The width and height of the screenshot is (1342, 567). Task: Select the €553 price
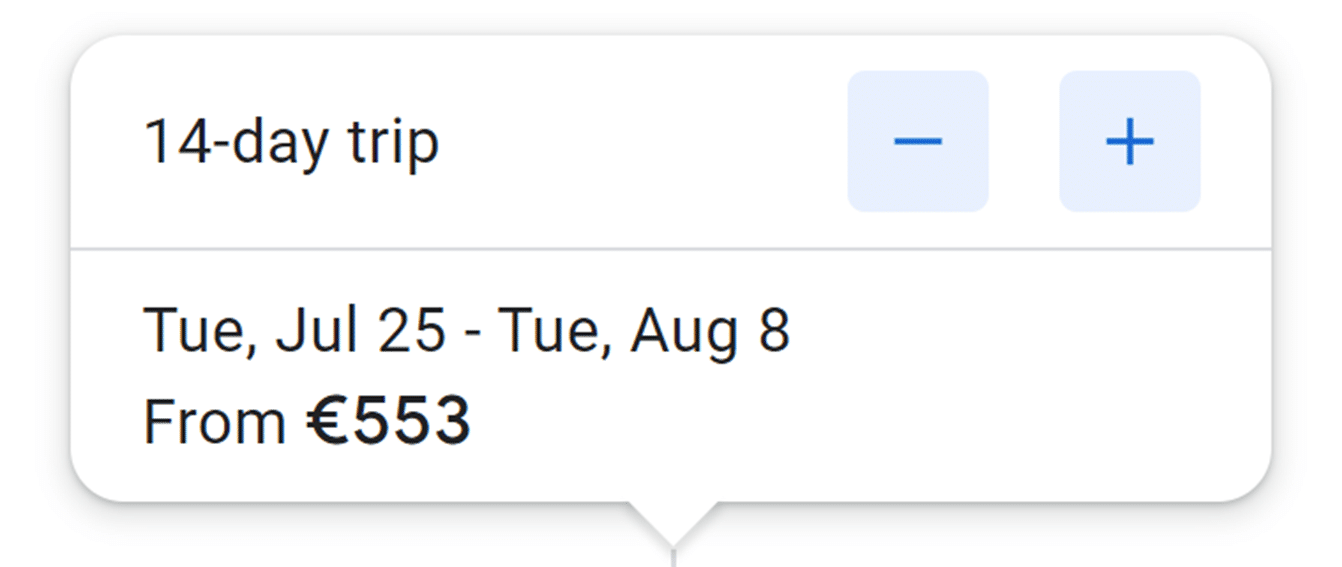[x=388, y=421]
